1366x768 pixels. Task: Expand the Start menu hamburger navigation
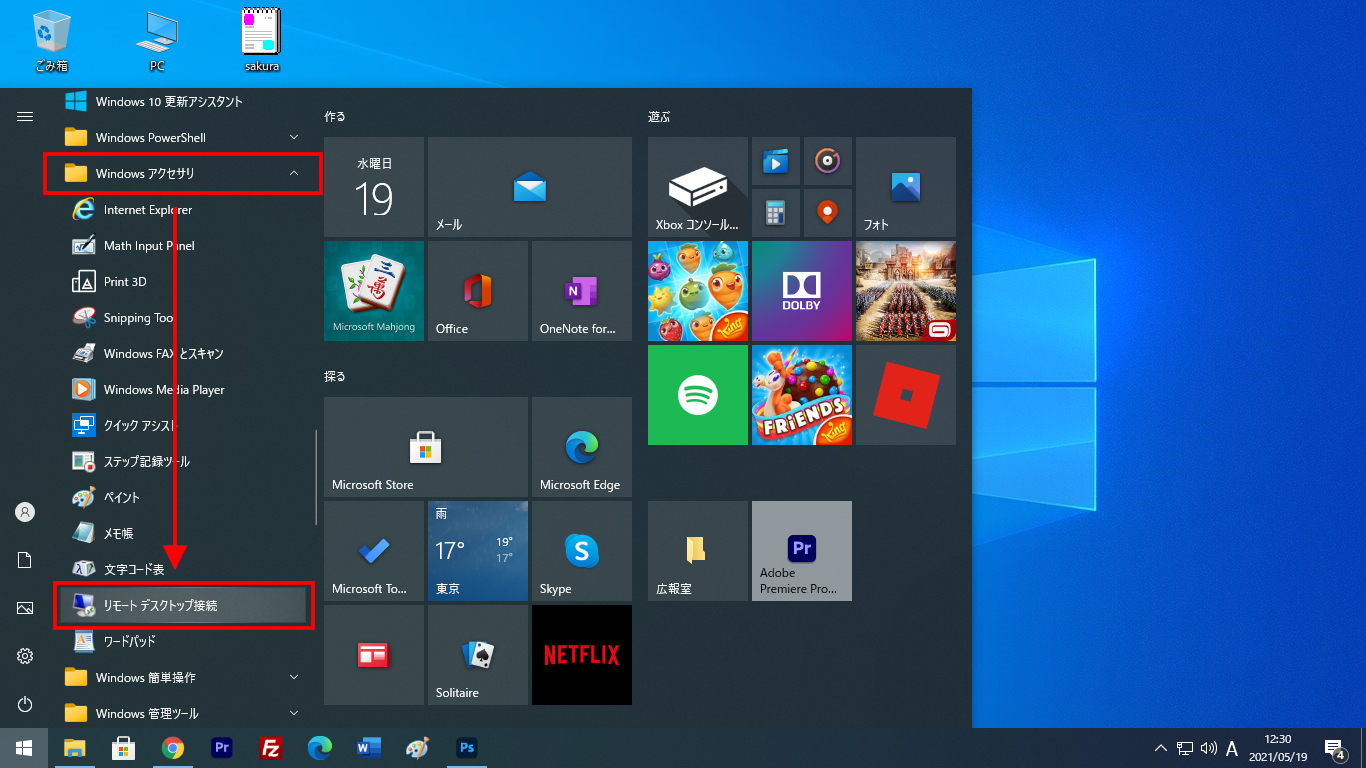tap(25, 117)
